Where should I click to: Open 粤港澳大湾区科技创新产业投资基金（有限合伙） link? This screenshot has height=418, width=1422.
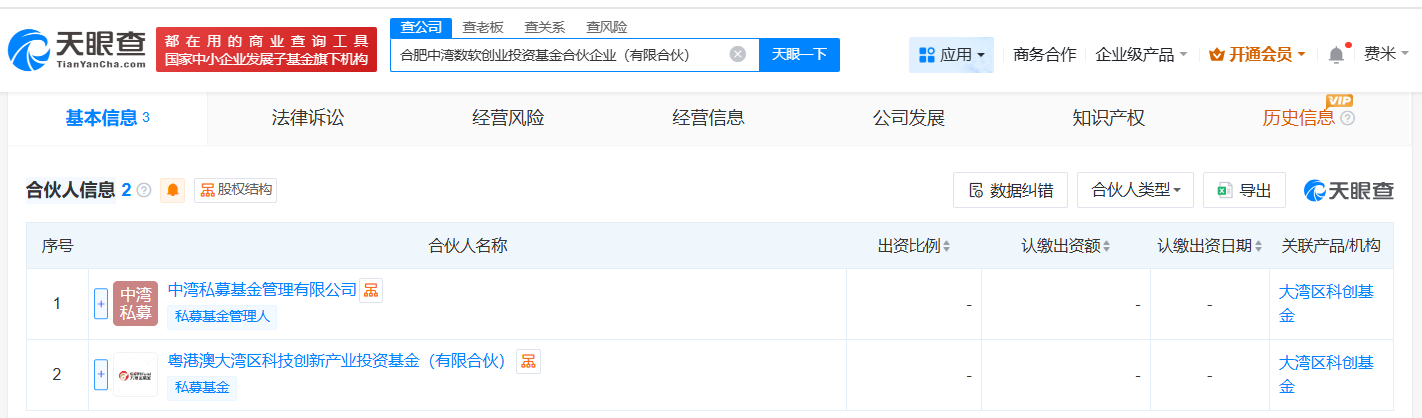[x=338, y=361]
